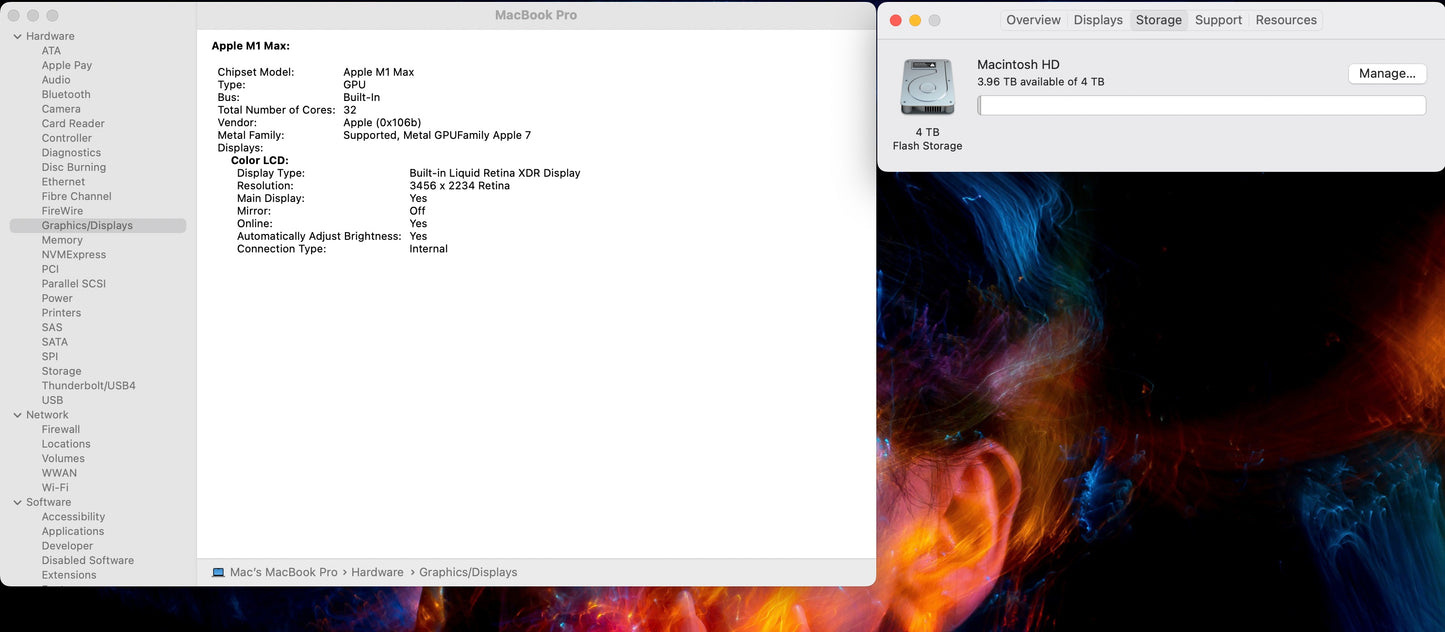
Task: Select Memory in the hardware list
Action: (62, 240)
